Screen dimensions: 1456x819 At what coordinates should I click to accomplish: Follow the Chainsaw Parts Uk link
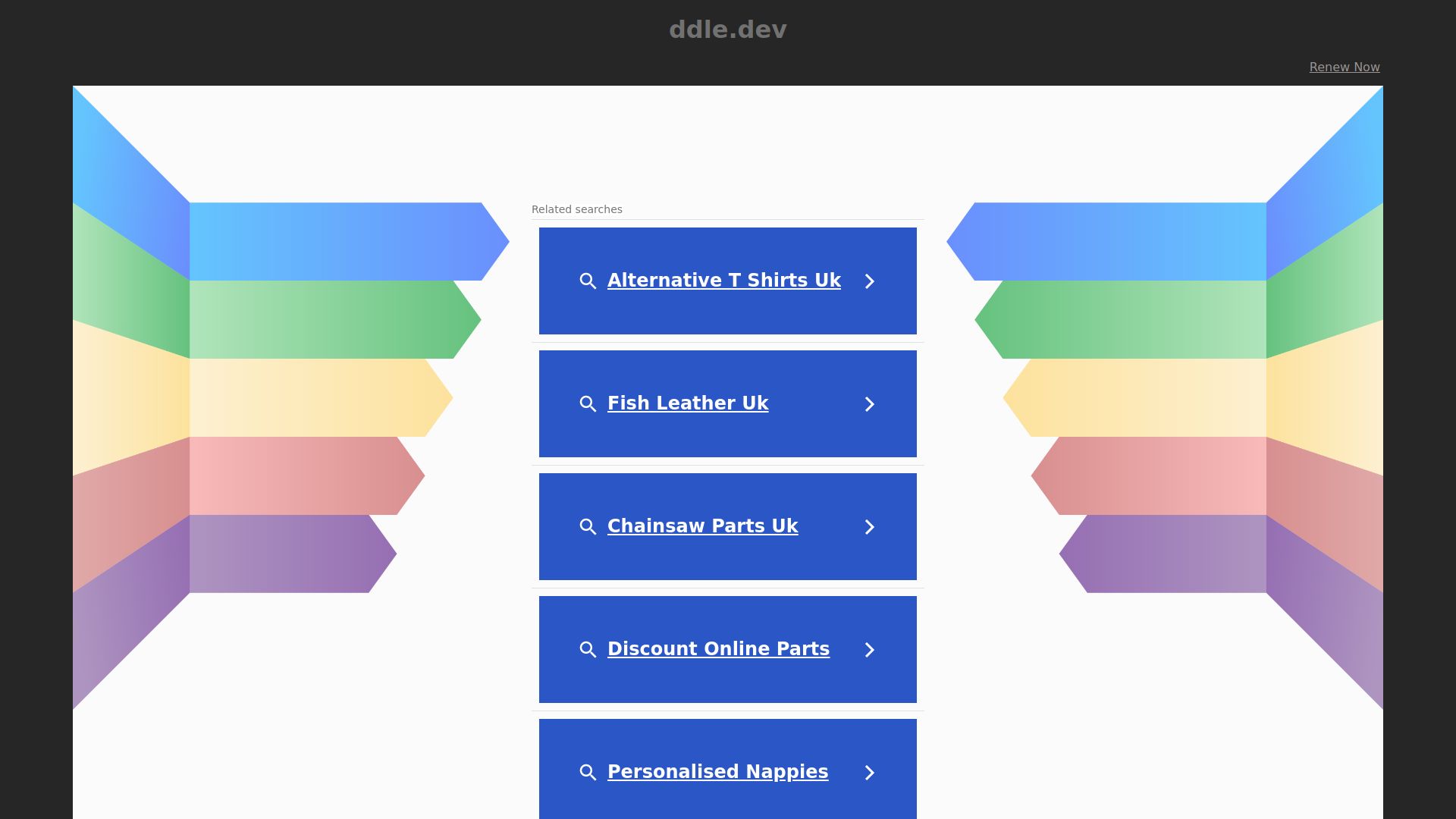tap(702, 526)
